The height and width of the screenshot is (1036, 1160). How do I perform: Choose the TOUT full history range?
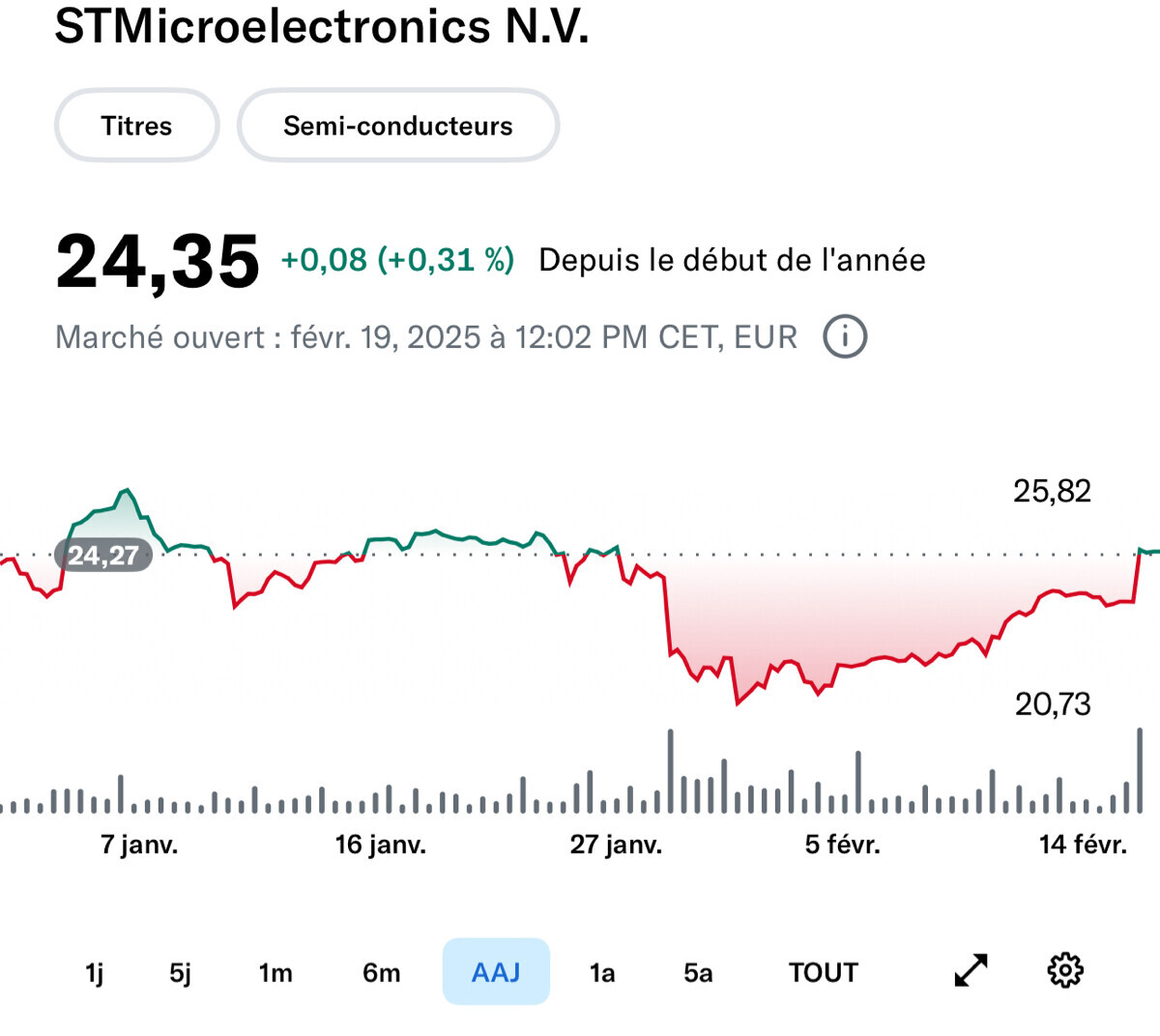(x=823, y=972)
